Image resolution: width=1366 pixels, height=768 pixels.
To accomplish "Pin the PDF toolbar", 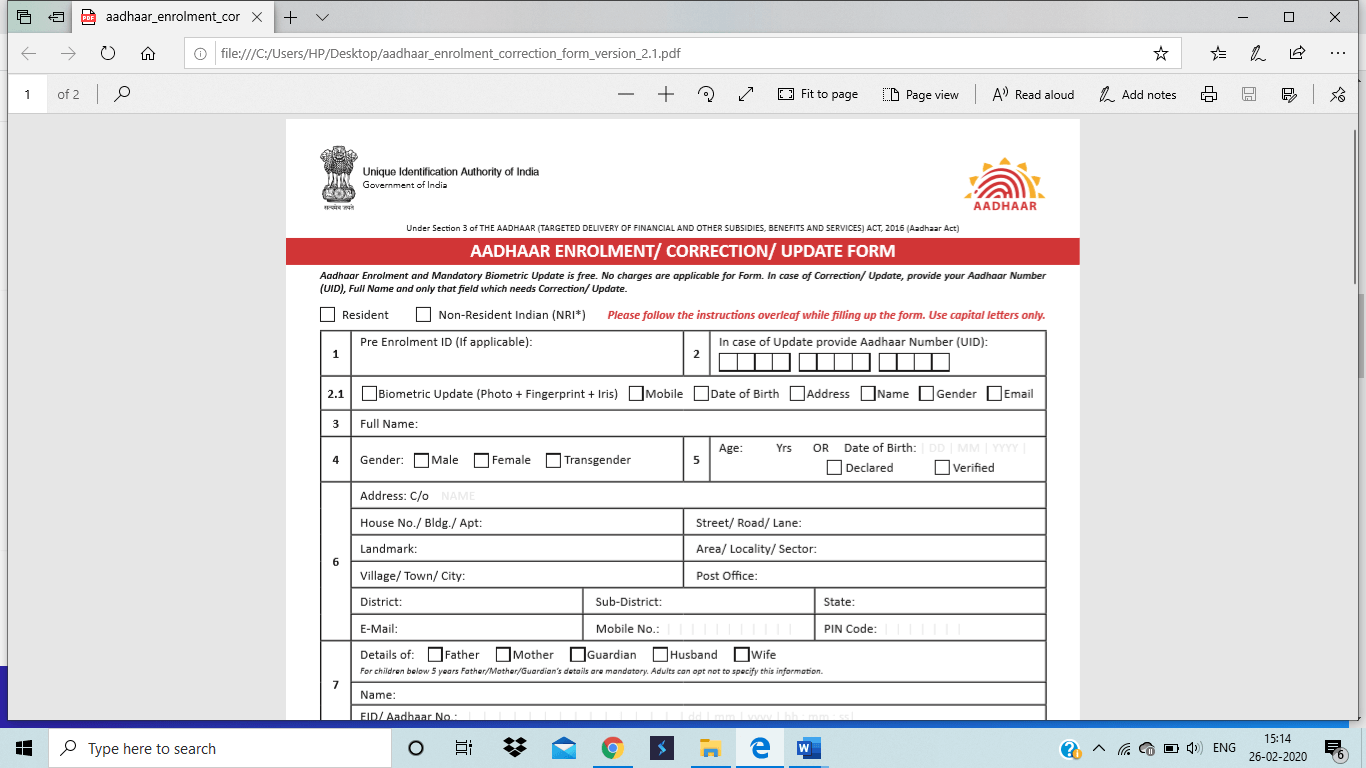I will point(1338,94).
